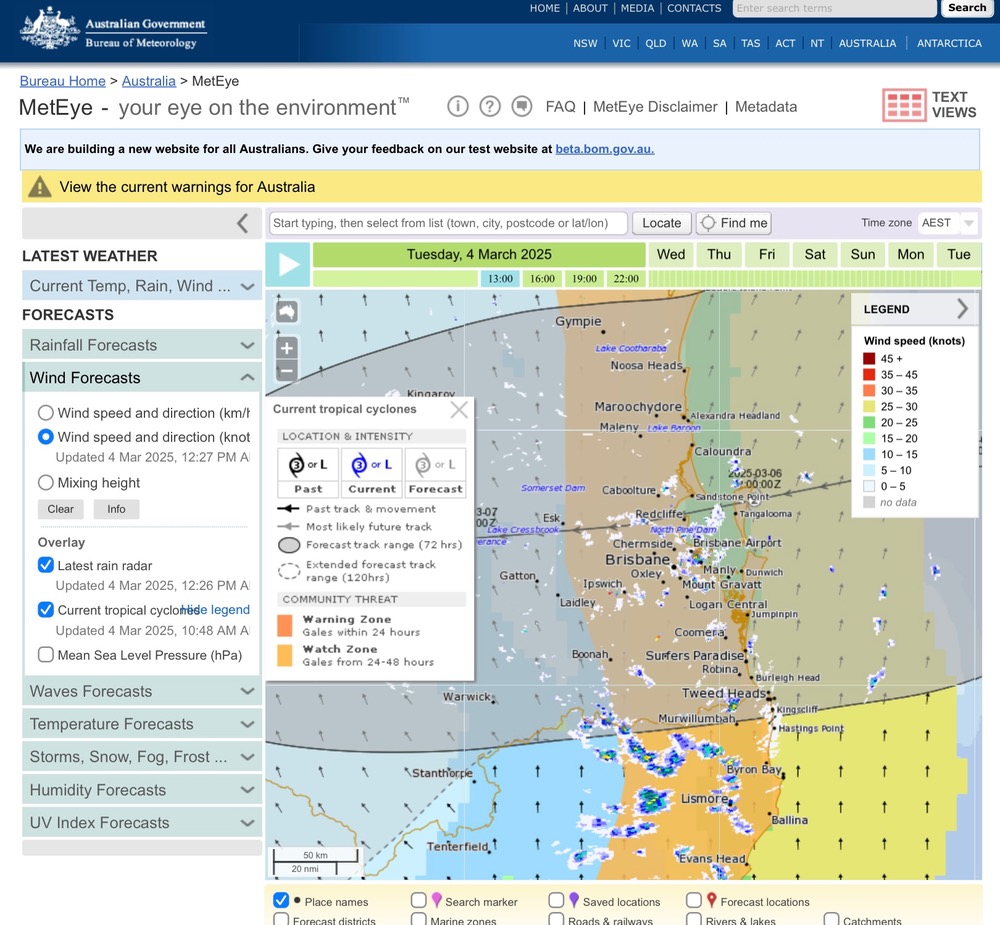Click the Forecast track range ellipse icon
The image size is (1000, 925).
[289, 545]
